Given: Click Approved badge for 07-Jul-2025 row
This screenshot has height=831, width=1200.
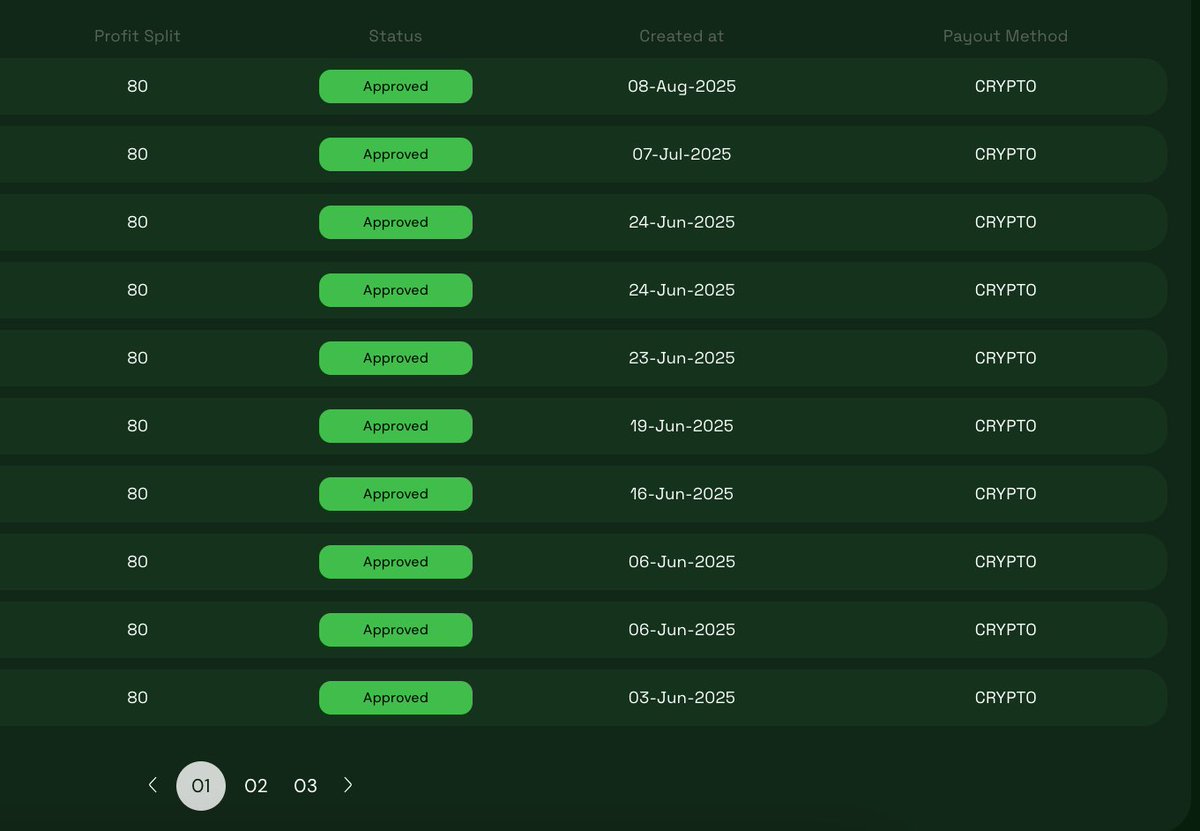Looking at the screenshot, I should (395, 154).
